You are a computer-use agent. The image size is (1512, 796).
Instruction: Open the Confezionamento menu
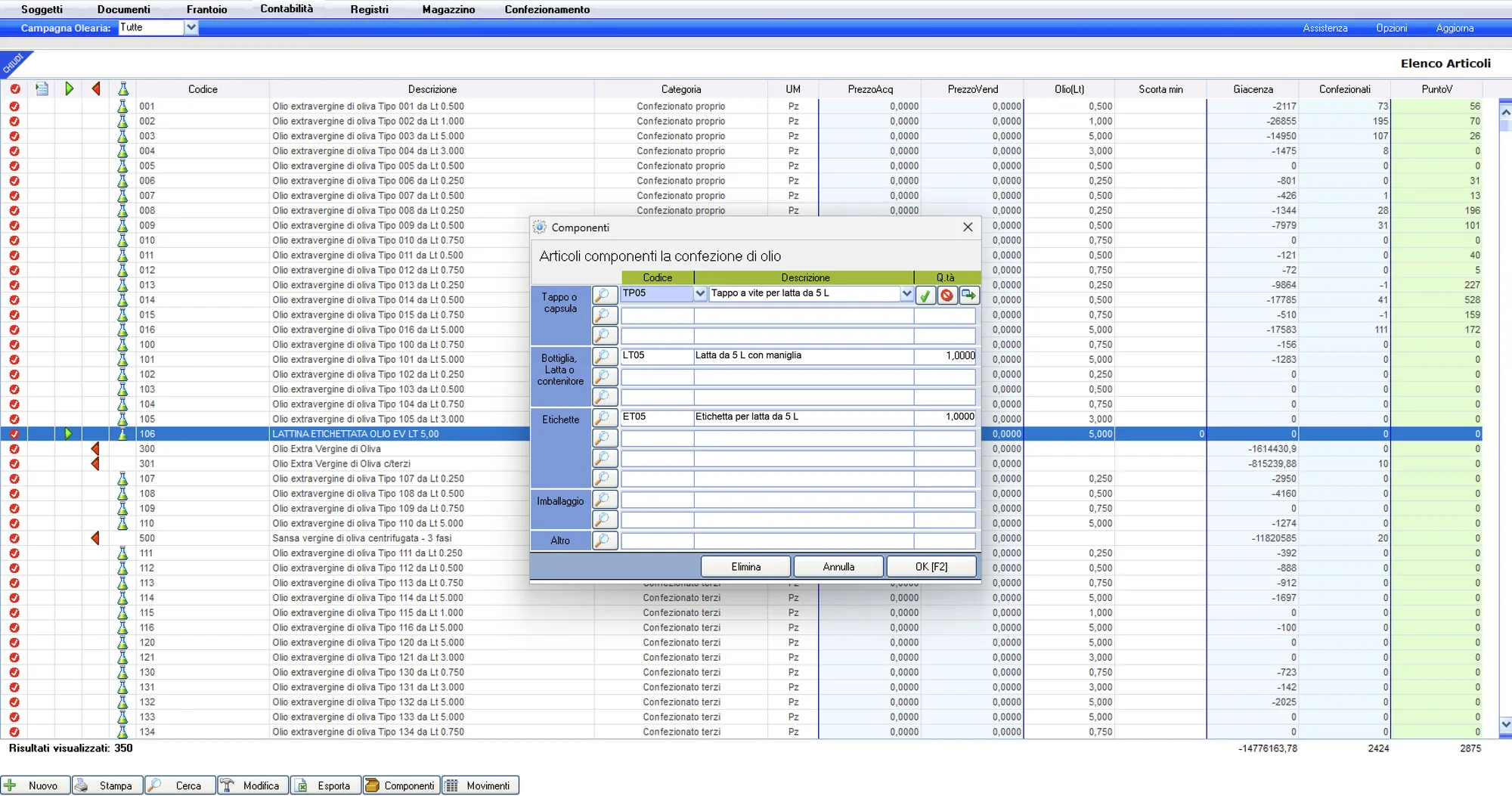tap(547, 10)
